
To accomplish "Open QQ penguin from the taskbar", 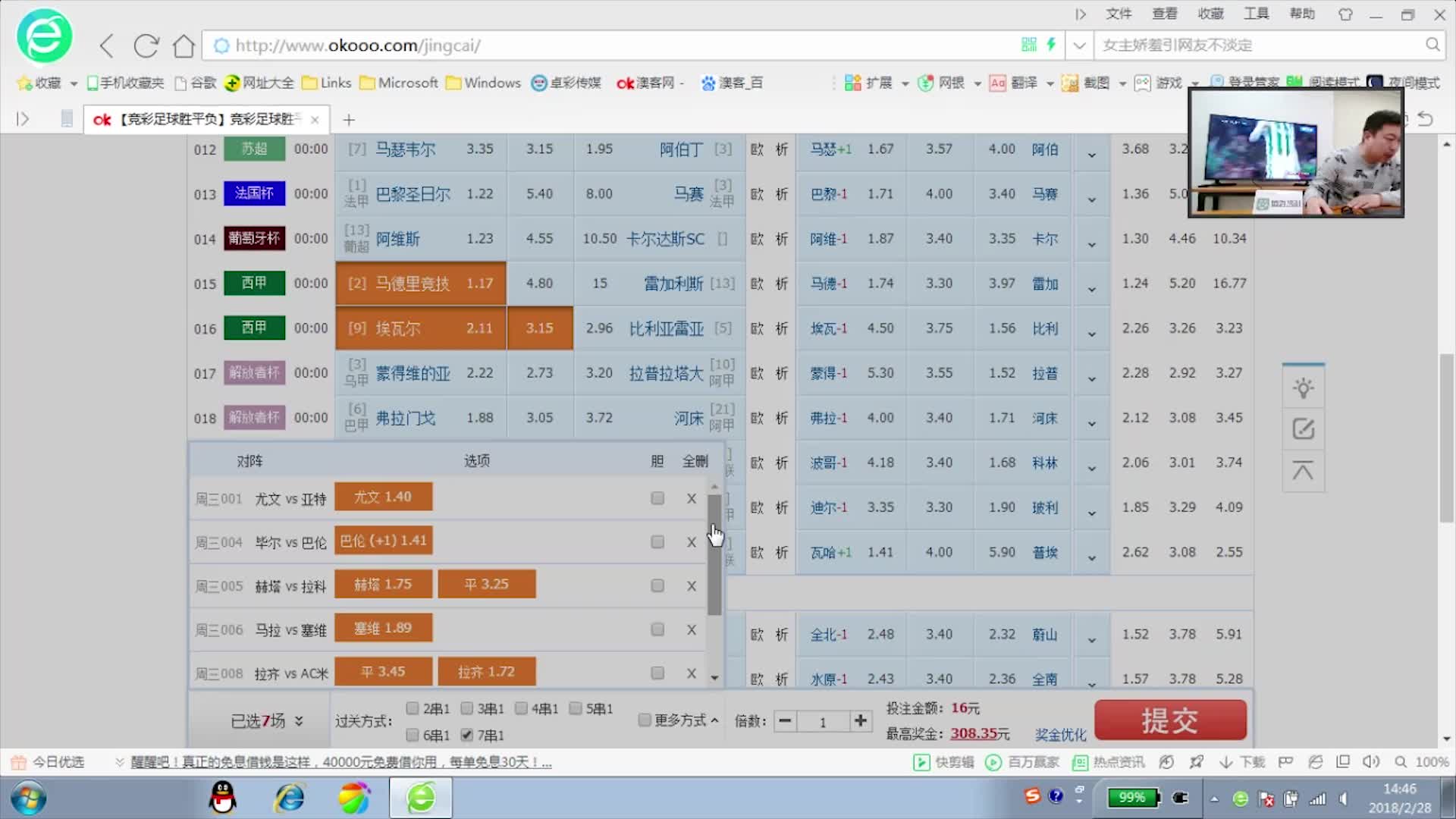I will pyautogui.click(x=222, y=798).
